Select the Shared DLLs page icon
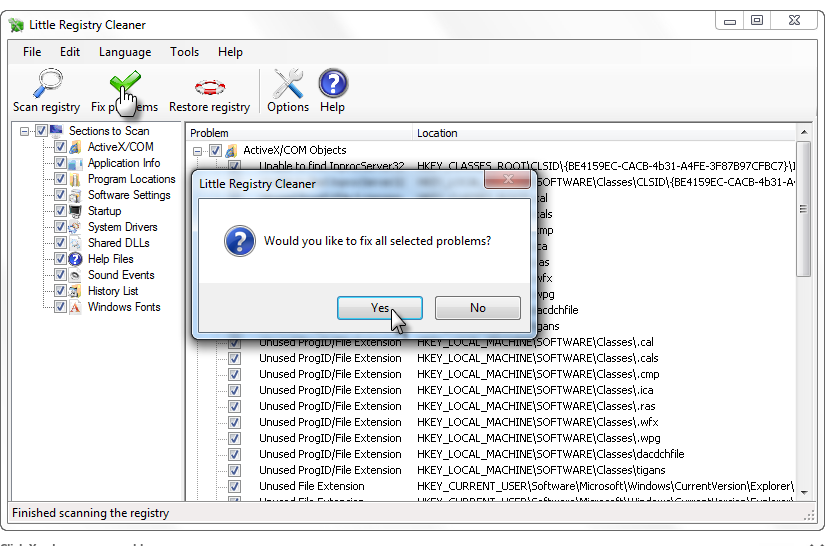This screenshot has height=546, width=826. (75, 243)
